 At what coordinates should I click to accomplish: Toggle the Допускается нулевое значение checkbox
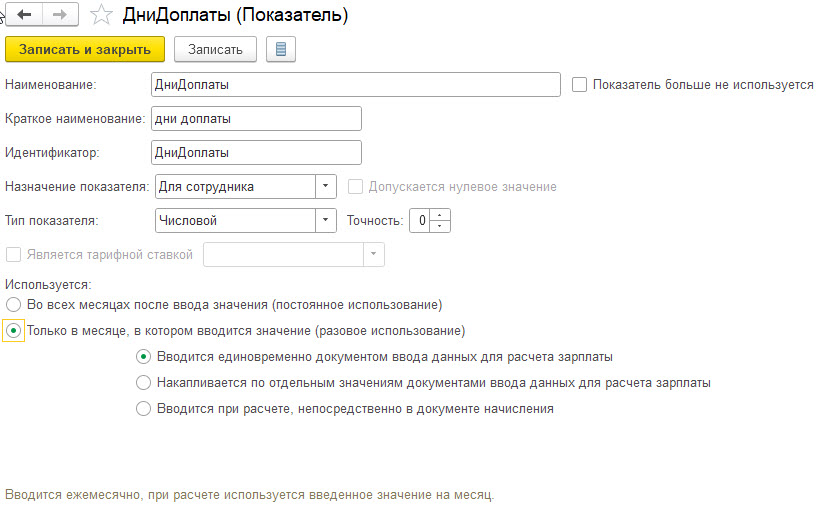355,187
